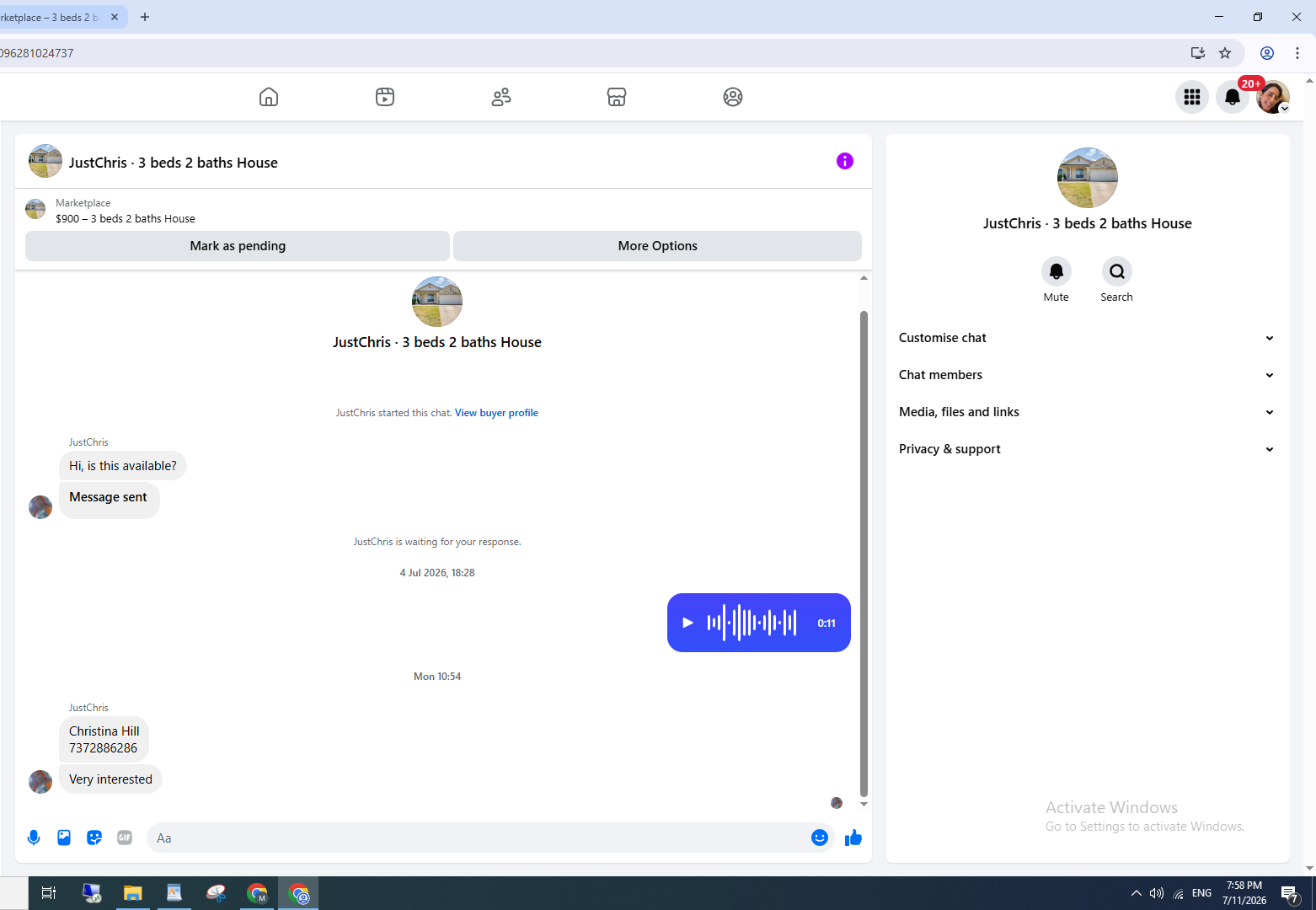The height and width of the screenshot is (910, 1316).
Task: Click the 'Message sent' bubble
Action: coord(109,500)
